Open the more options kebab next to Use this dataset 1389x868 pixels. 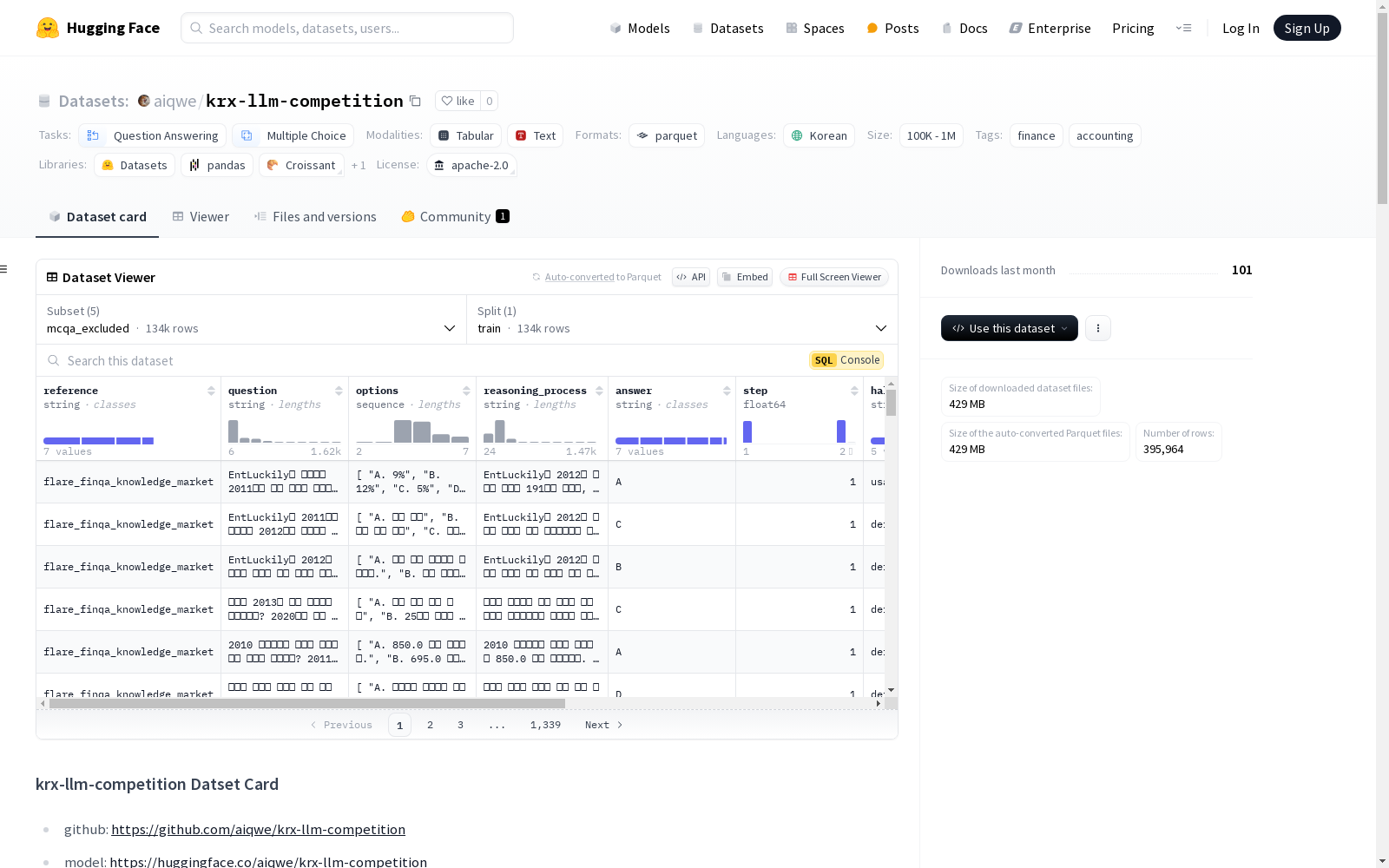coord(1097,328)
